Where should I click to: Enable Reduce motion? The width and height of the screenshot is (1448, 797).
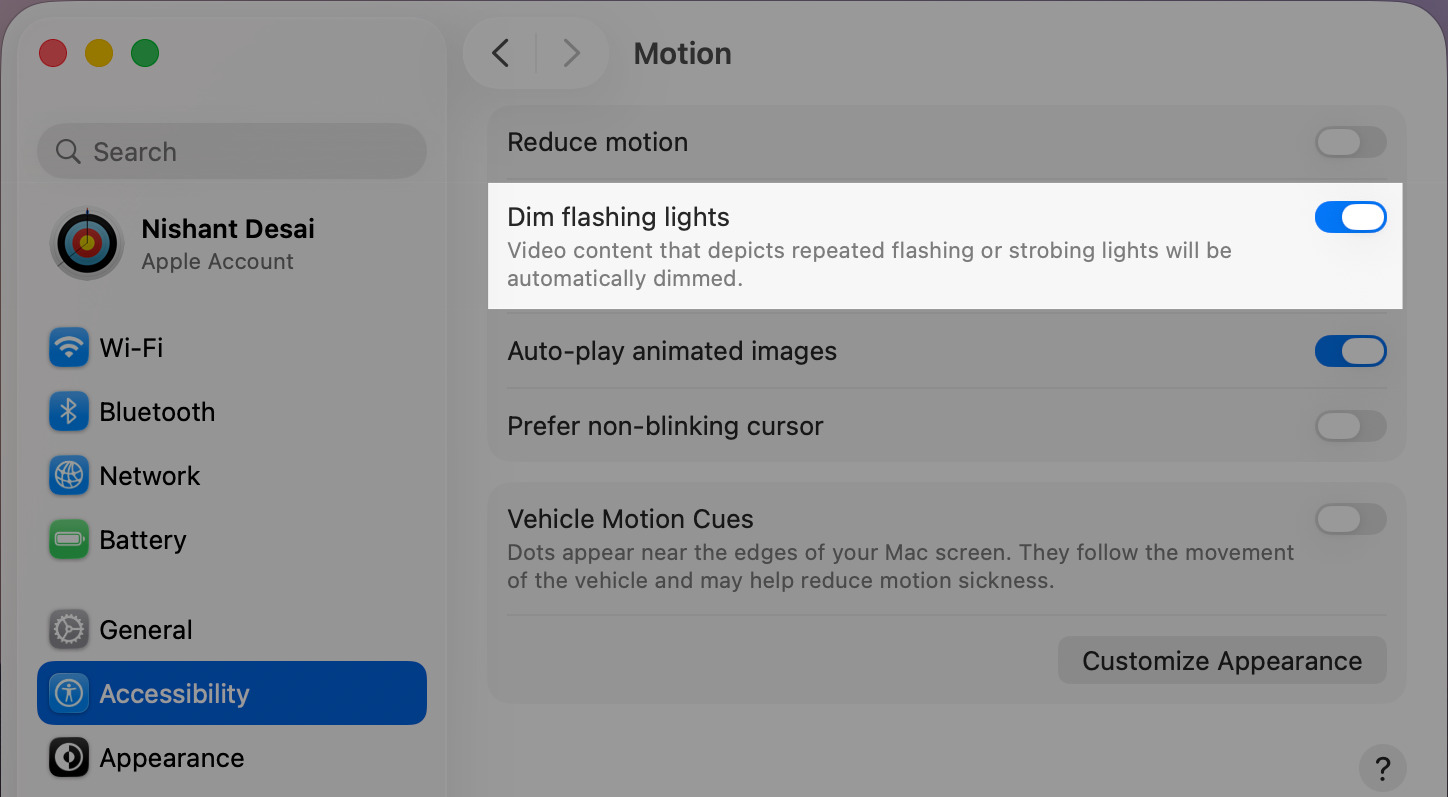1350,142
